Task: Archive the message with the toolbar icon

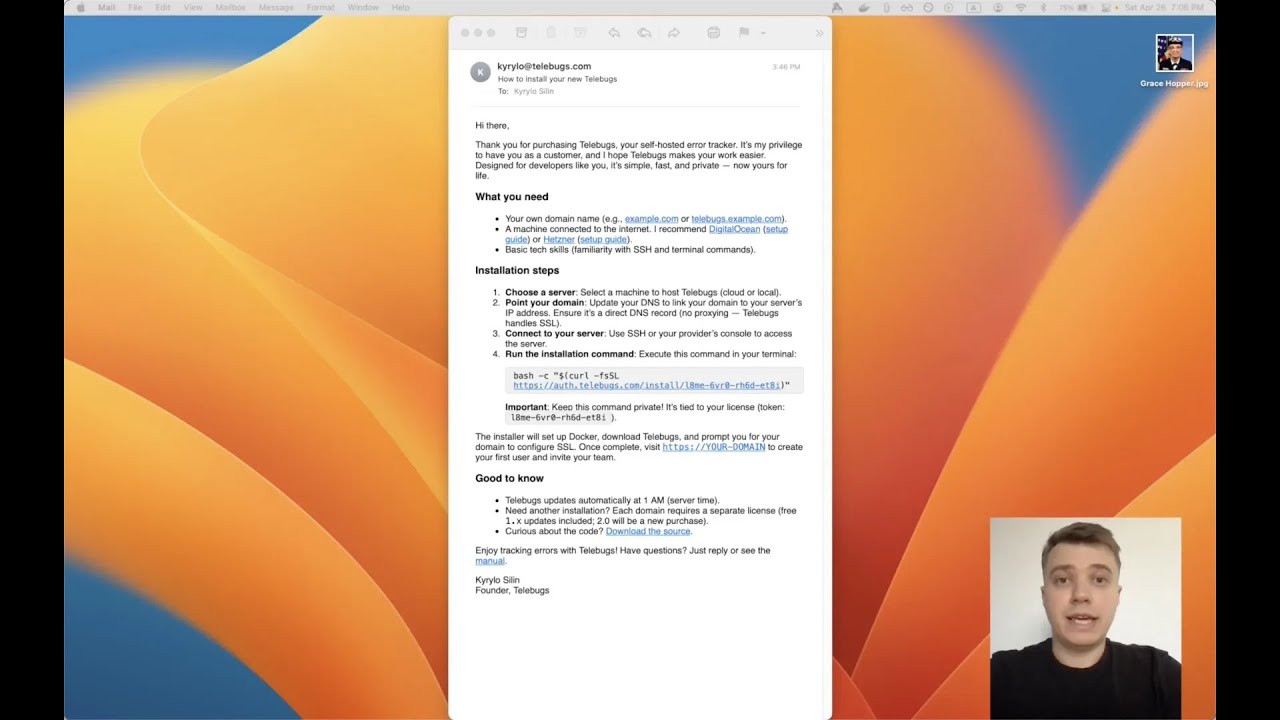Action: pyautogui.click(x=521, y=33)
